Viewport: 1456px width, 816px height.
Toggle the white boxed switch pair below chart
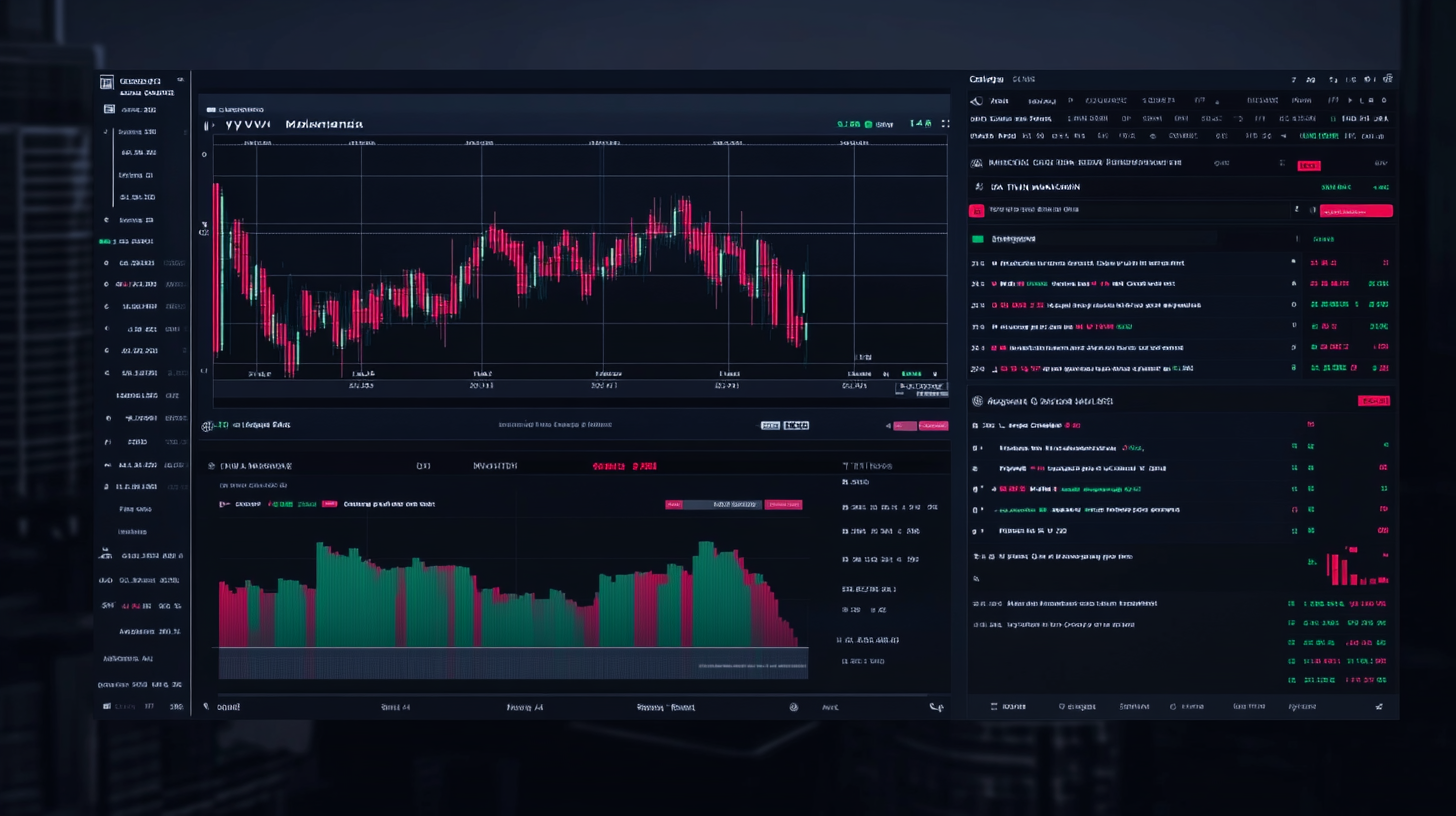784,425
